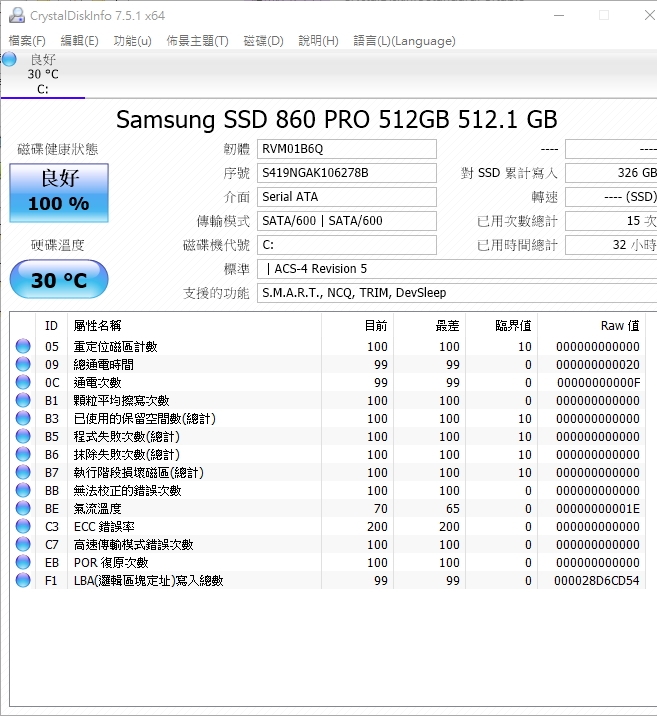Open the 語言(L)(Language) menu
Image resolution: width=657 pixels, height=716 pixels.
[405, 41]
